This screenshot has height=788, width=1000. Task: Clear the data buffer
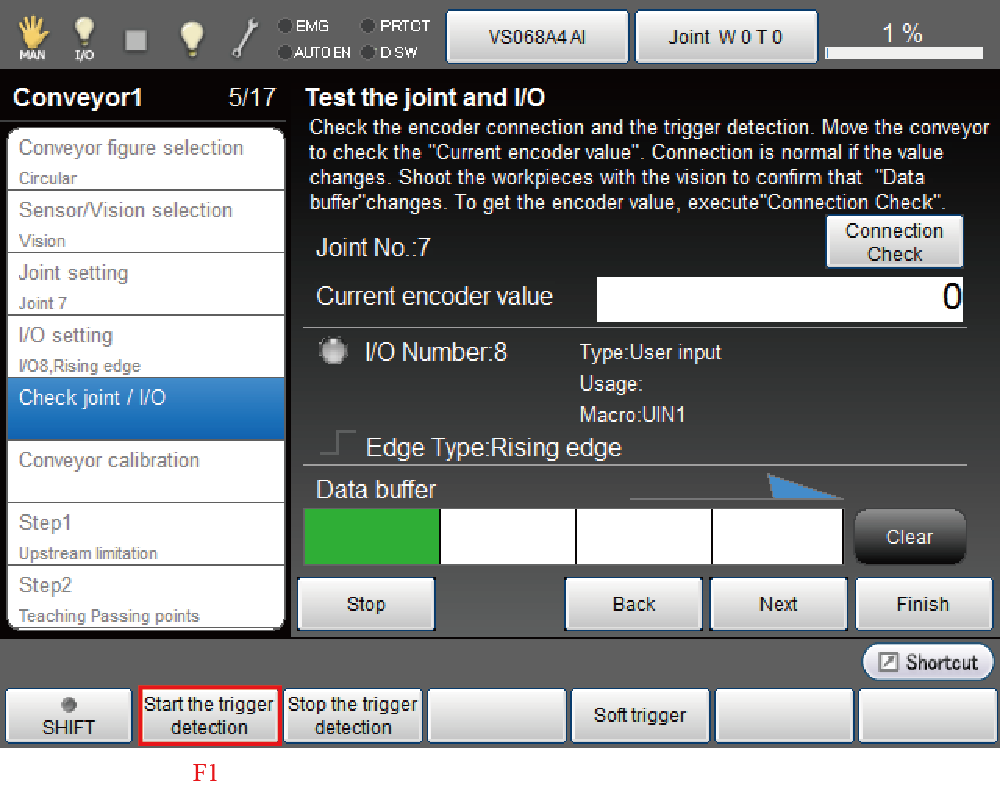(x=909, y=537)
